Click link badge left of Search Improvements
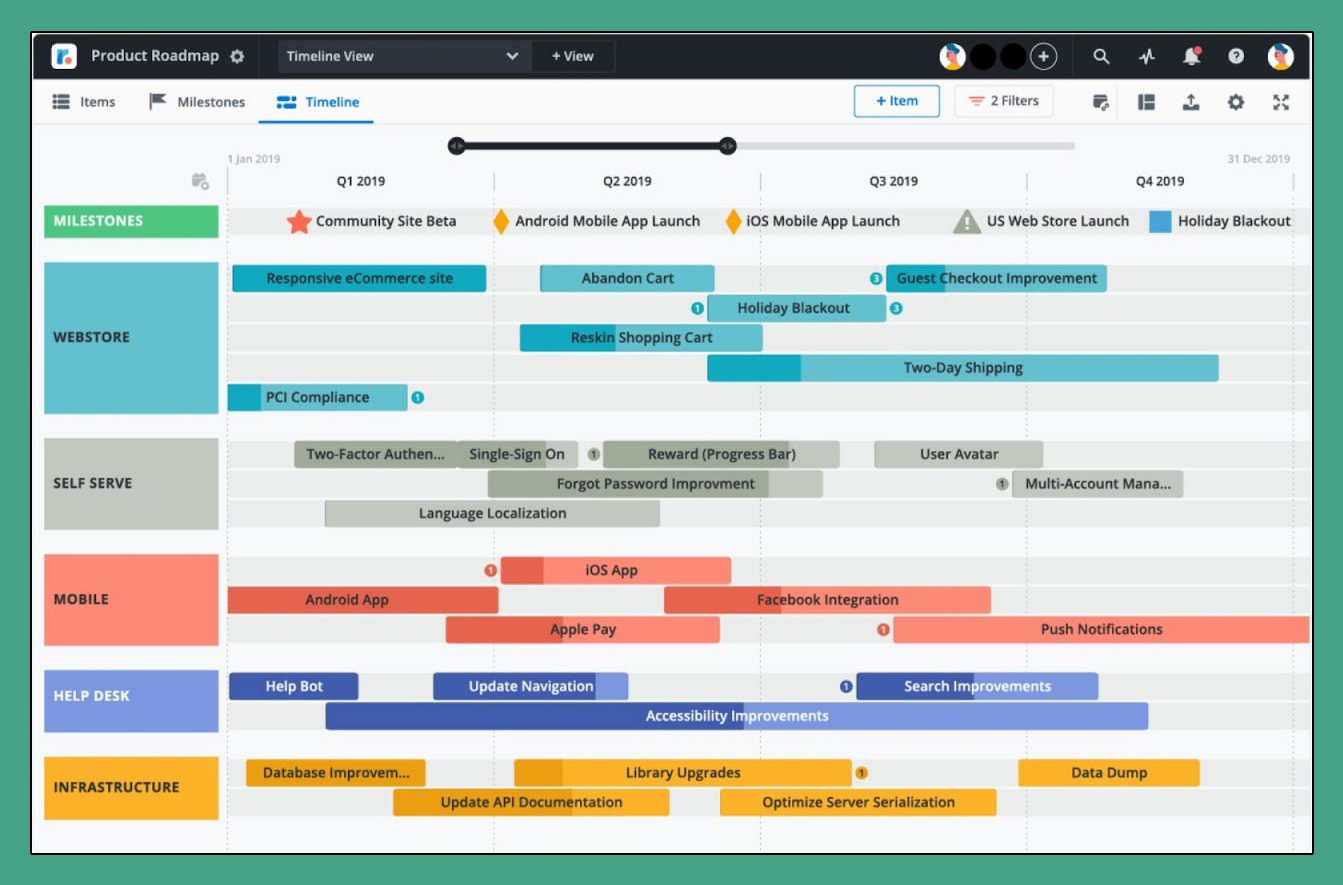The image size is (1343, 885). pos(846,686)
